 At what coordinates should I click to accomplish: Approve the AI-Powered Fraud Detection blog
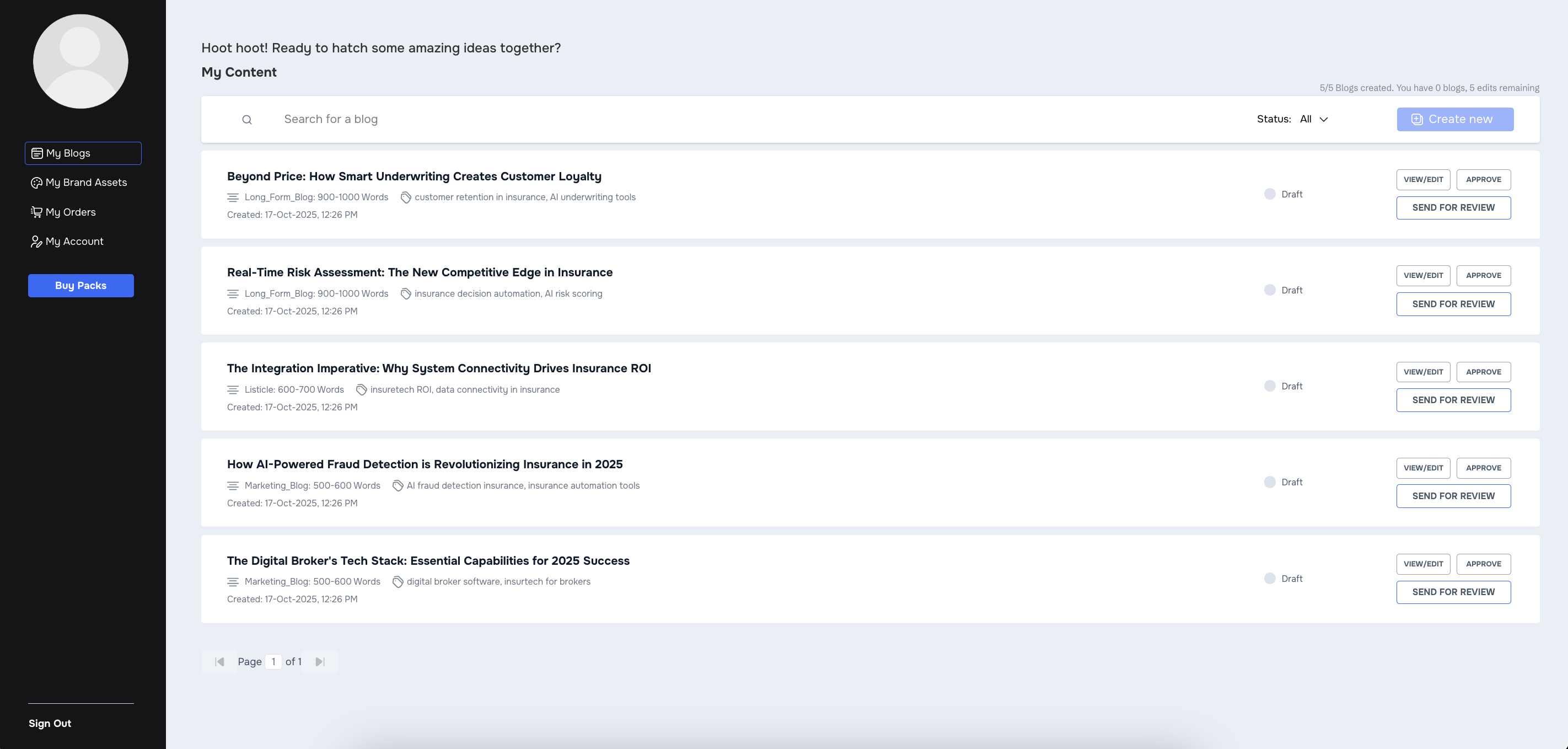pyautogui.click(x=1484, y=468)
